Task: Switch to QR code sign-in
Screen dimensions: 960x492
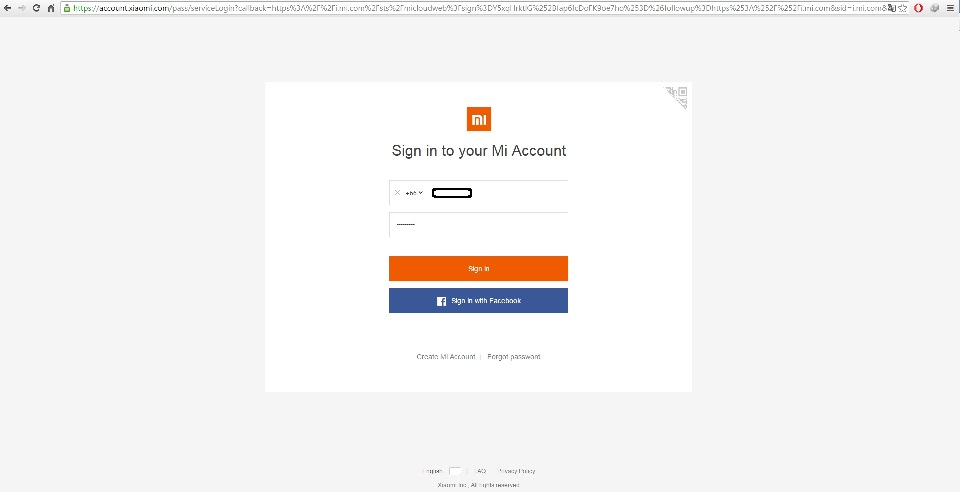Action: (x=677, y=97)
